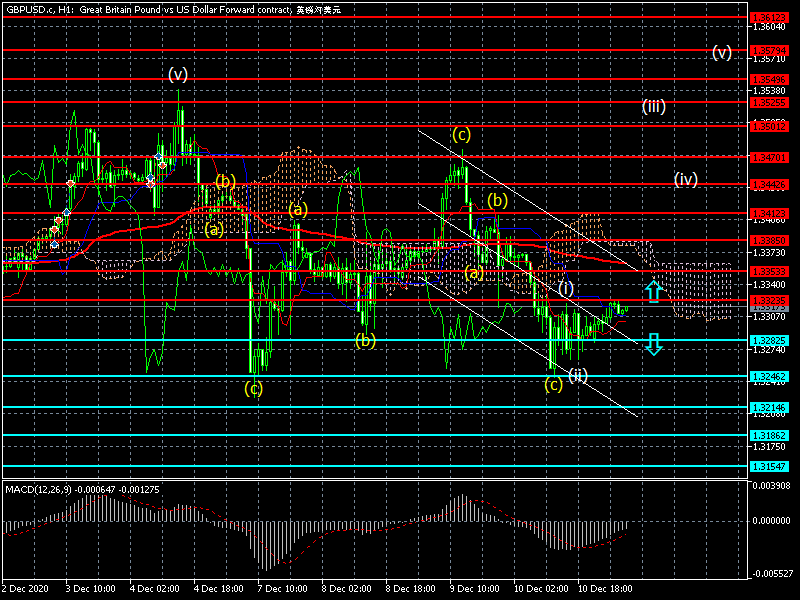This screenshot has height=600, width=800.
Task: Select the yellow (c) label beside the white (ii)
Action: pyautogui.click(x=553, y=384)
